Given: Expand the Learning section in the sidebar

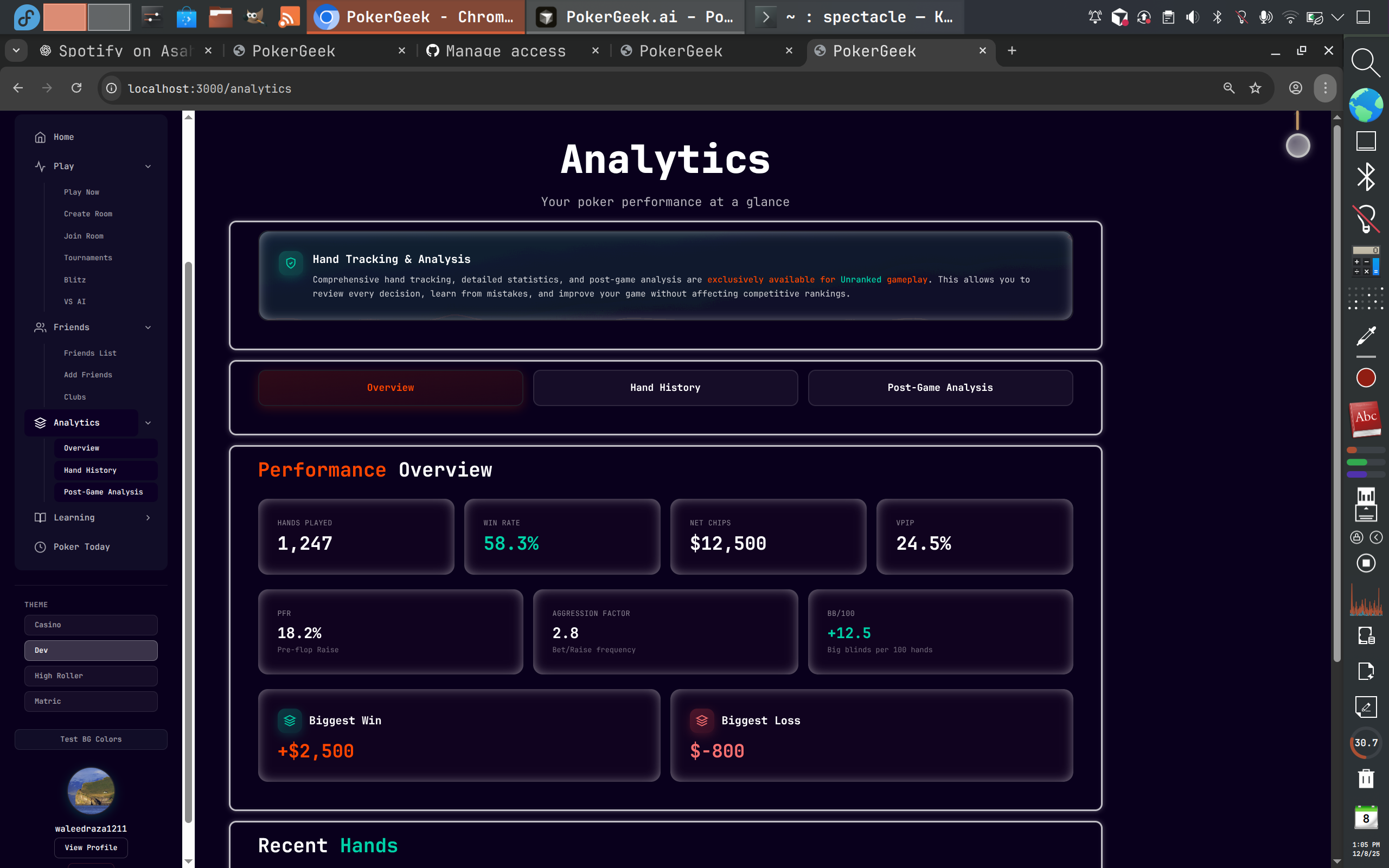Looking at the screenshot, I should [x=149, y=517].
